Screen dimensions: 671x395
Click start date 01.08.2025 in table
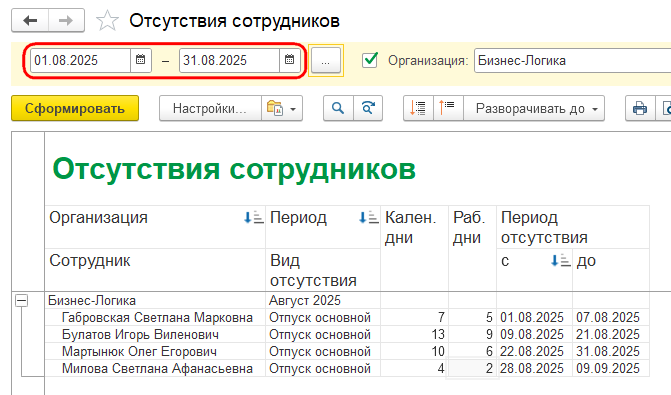click(534, 318)
